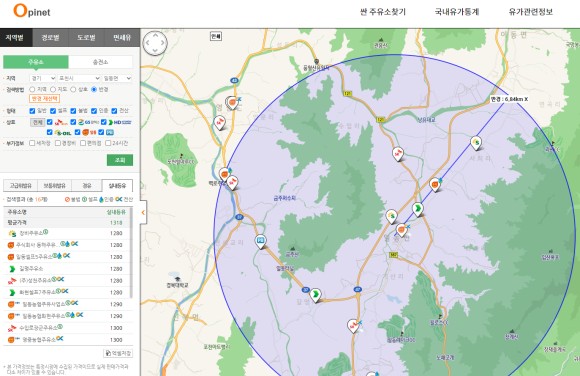This screenshot has height=376, width=580.
Task: Click the Opinet logo
Action: click(x=32, y=11)
